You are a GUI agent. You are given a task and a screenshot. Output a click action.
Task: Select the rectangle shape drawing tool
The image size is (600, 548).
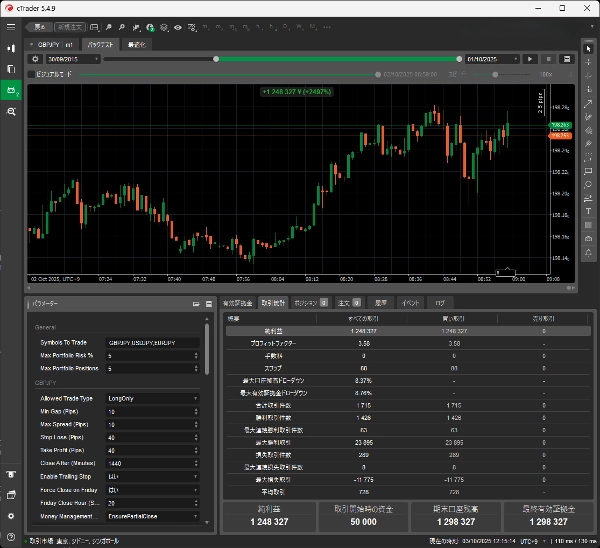589,171
